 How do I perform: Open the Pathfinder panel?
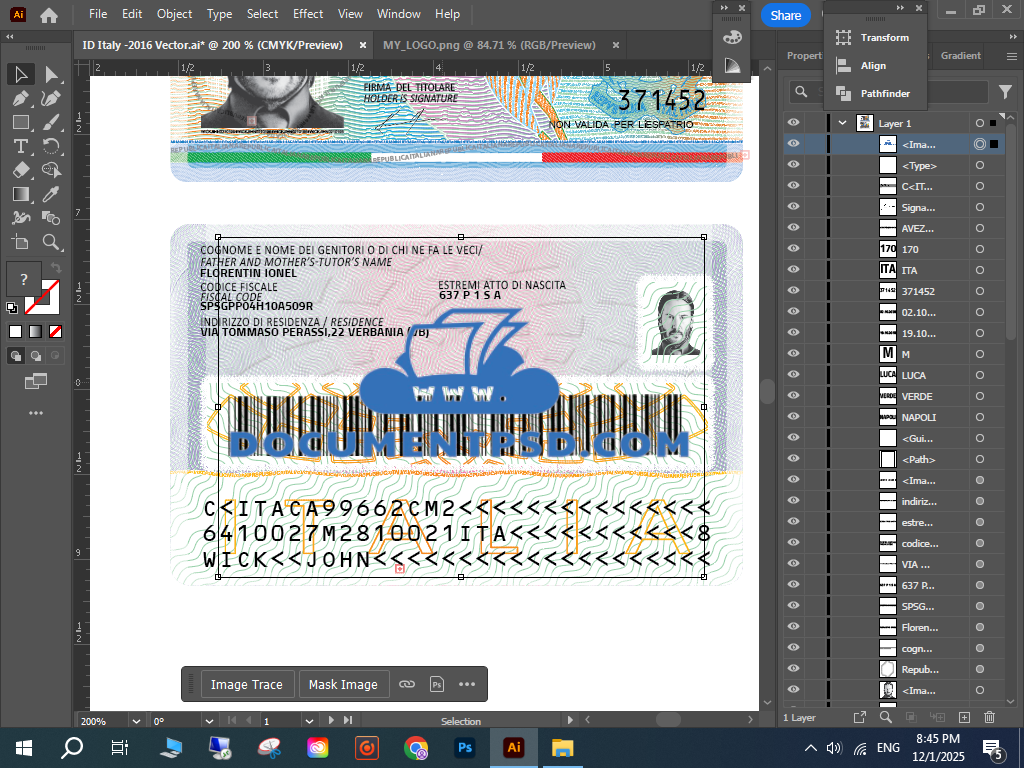(x=884, y=94)
